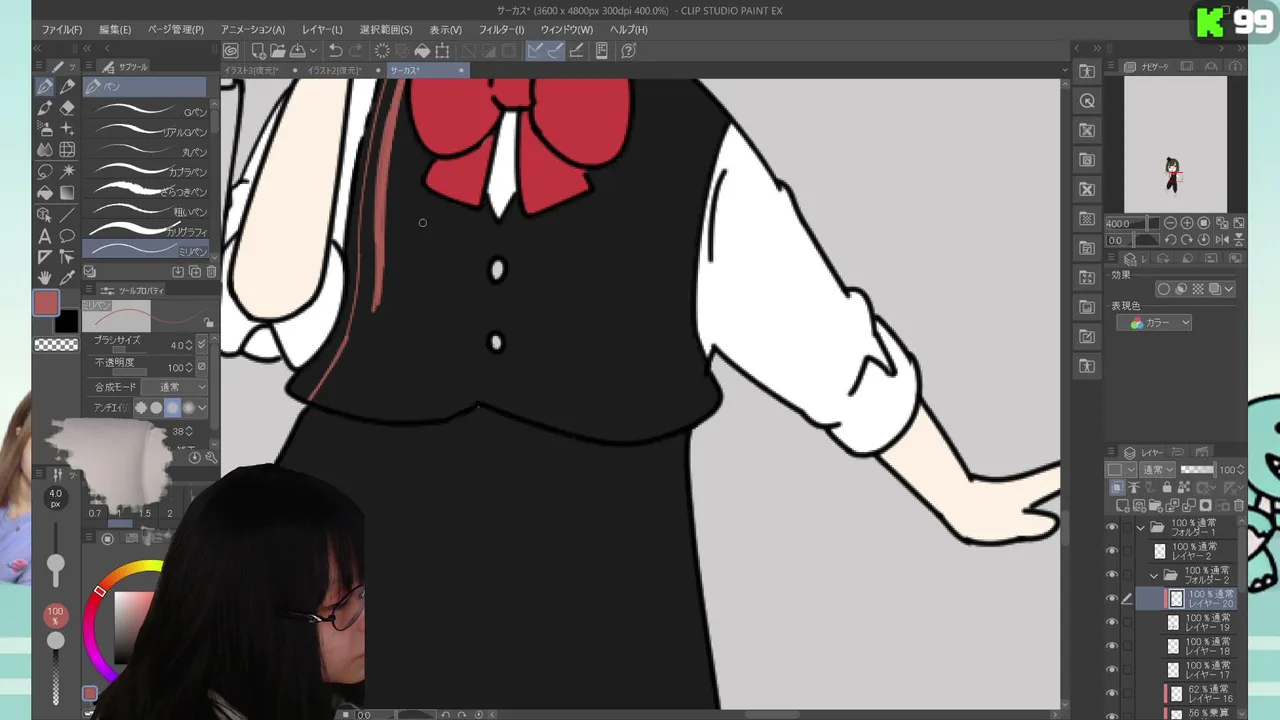
Task: Toggle visibility of レイヤー 20
Action: click(x=1112, y=599)
